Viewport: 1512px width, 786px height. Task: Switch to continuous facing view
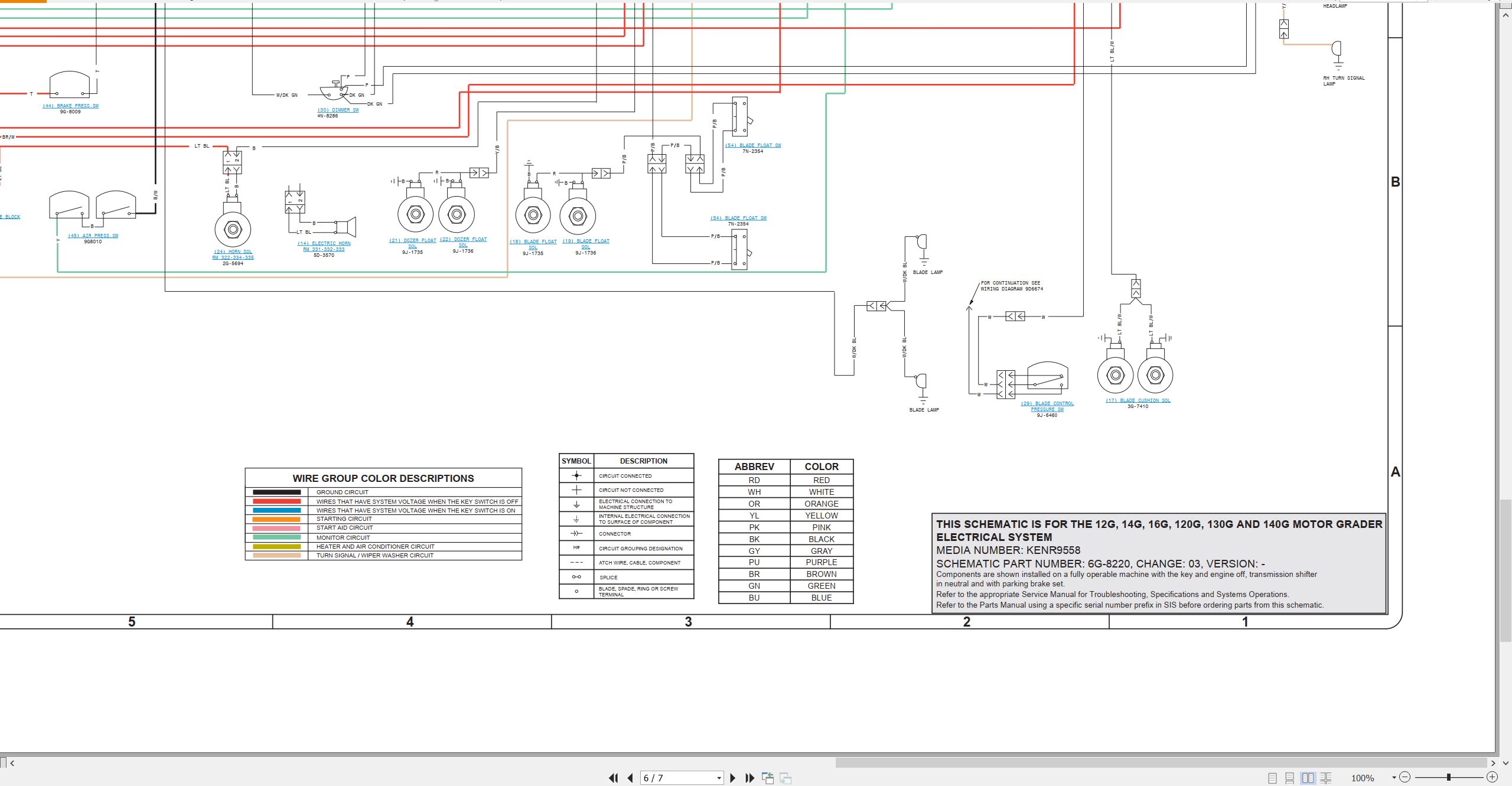[1326, 778]
